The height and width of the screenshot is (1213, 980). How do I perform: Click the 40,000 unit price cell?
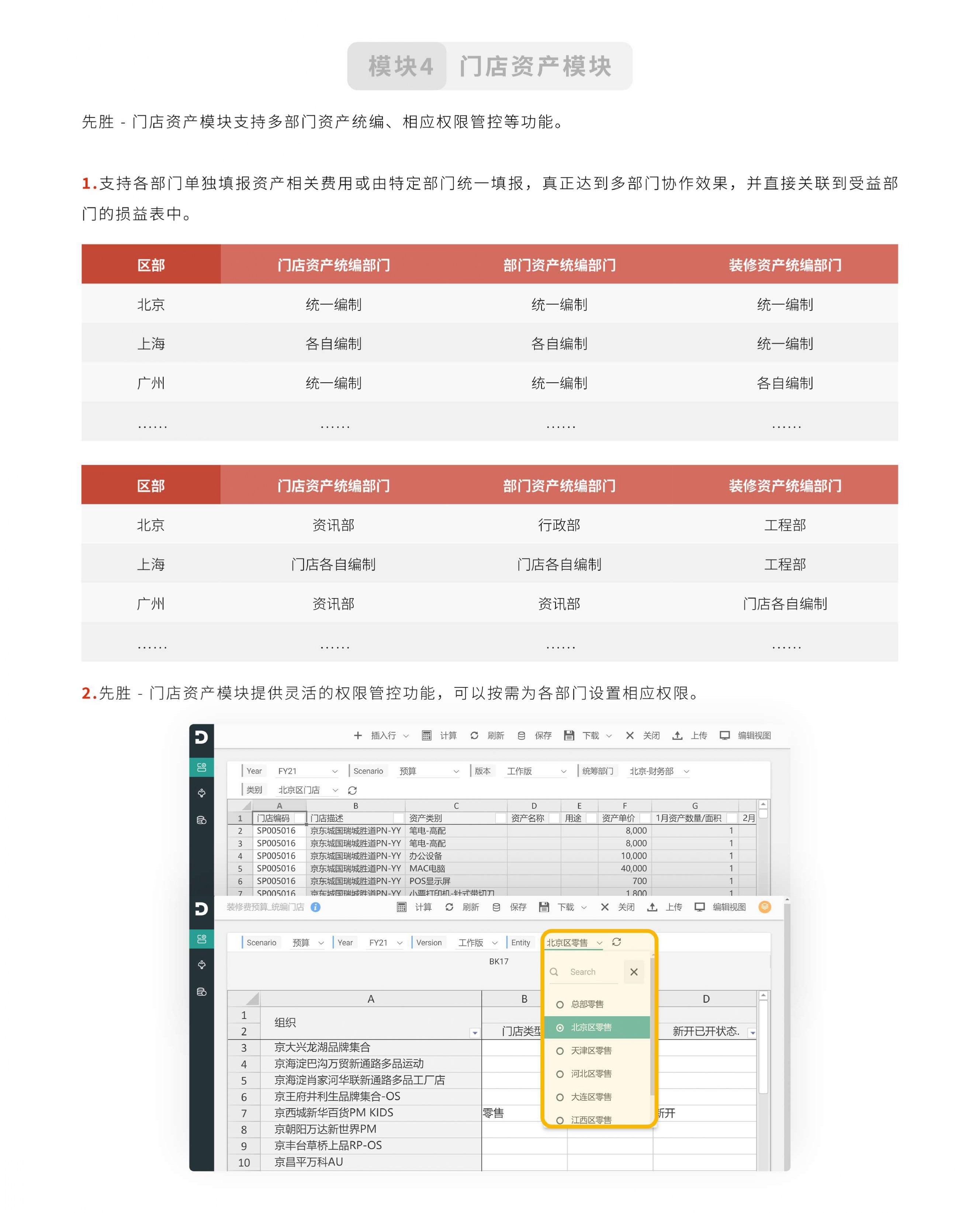pos(624,868)
